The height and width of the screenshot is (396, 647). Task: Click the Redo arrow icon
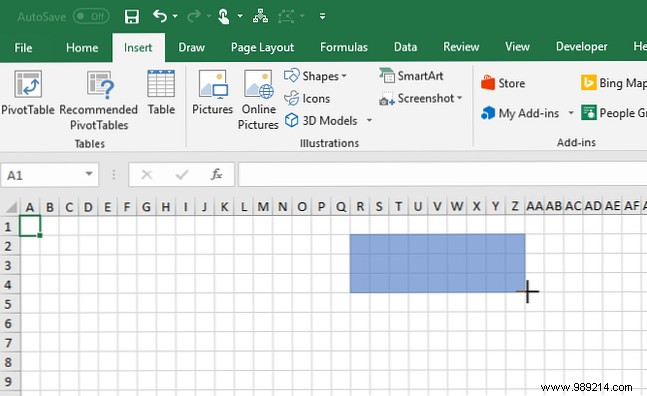(194, 16)
